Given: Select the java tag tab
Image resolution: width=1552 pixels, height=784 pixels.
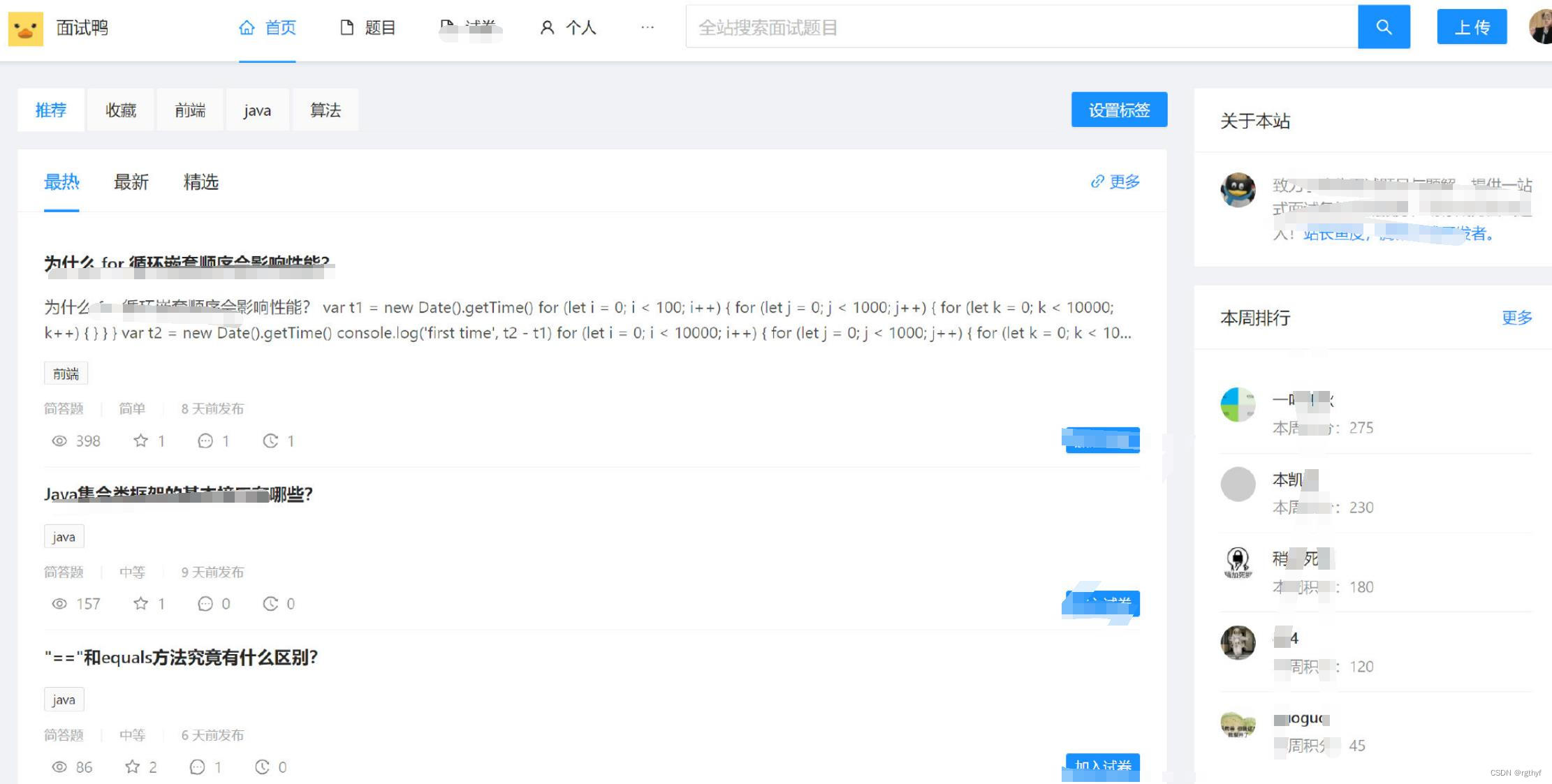Looking at the screenshot, I should (x=257, y=110).
